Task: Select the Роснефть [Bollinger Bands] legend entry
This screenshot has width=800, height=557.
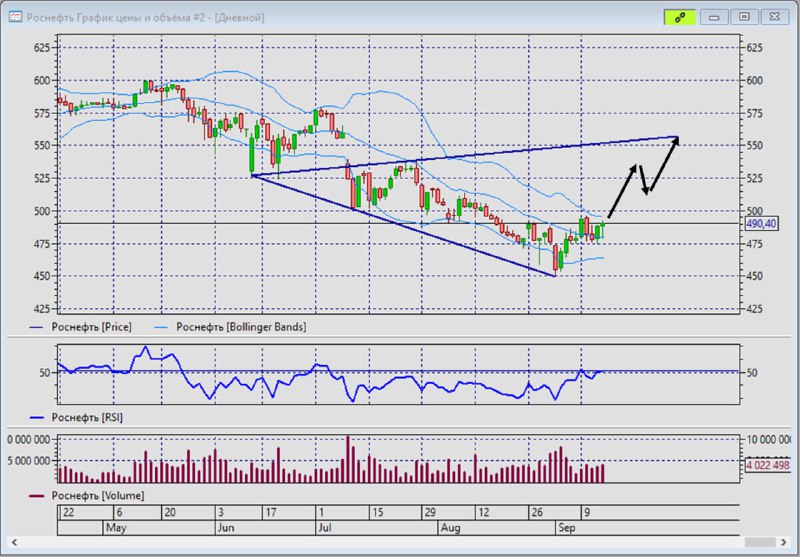Action: pyautogui.click(x=230, y=327)
